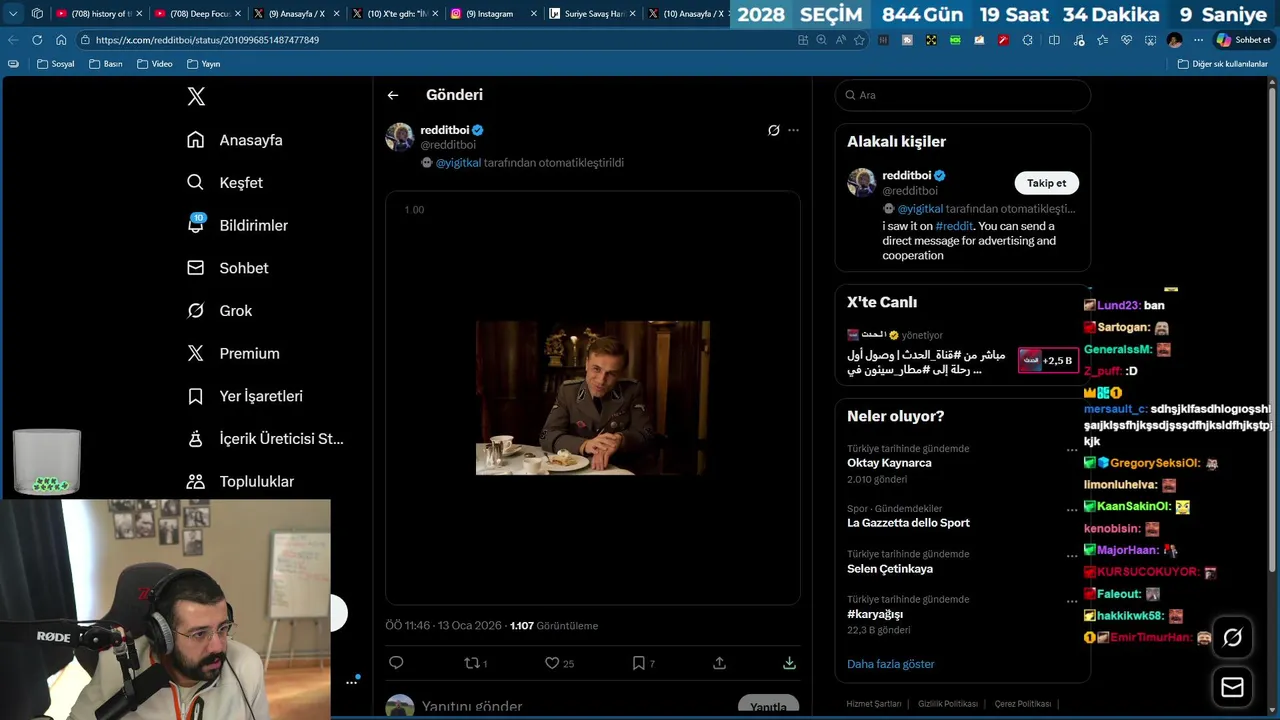
Task: Open more options for La Gazzetta trend
Action: (1072, 509)
